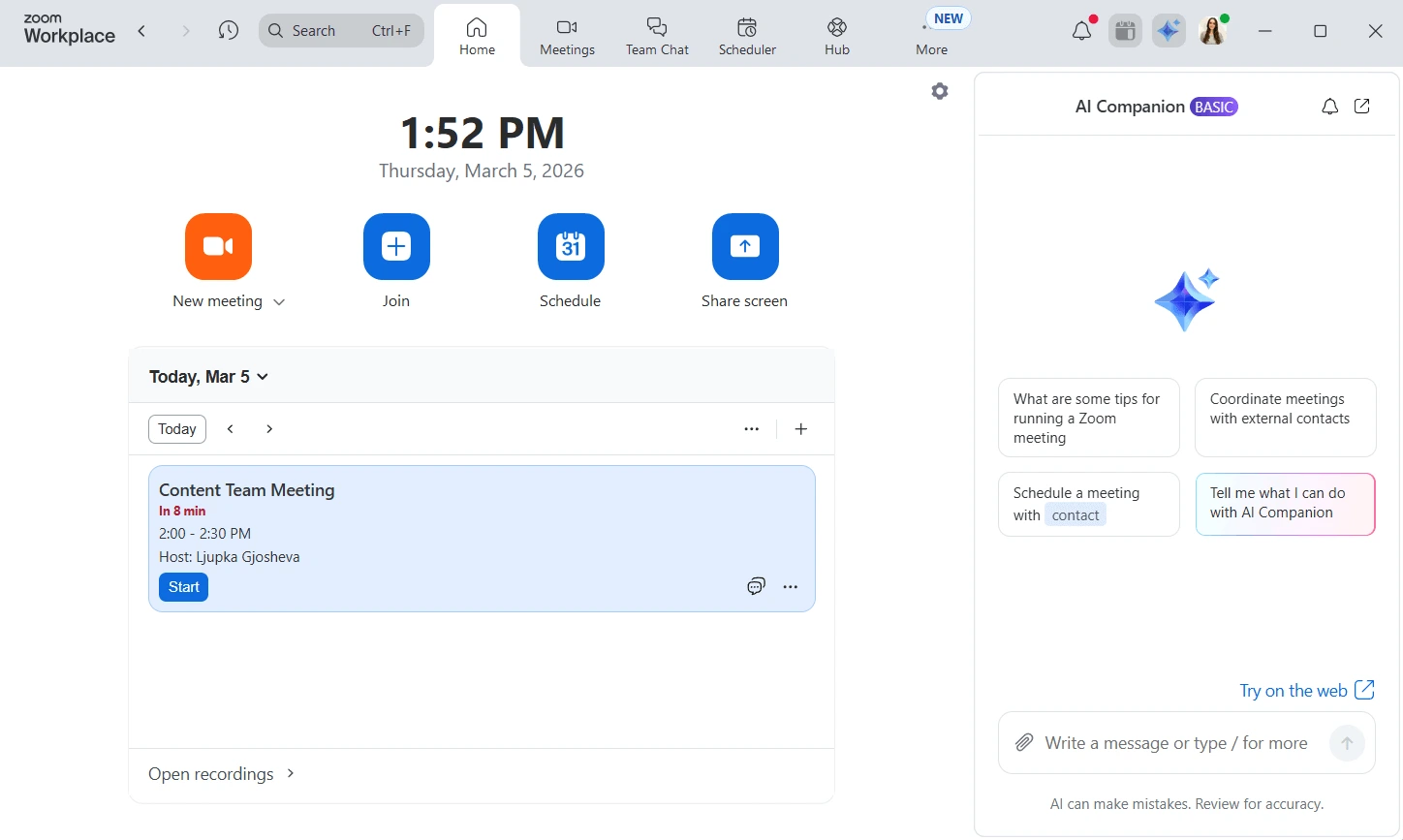Screen dimensions: 1403x840
Task: Click Share screen
Action: pyautogui.click(x=744, y=247)
